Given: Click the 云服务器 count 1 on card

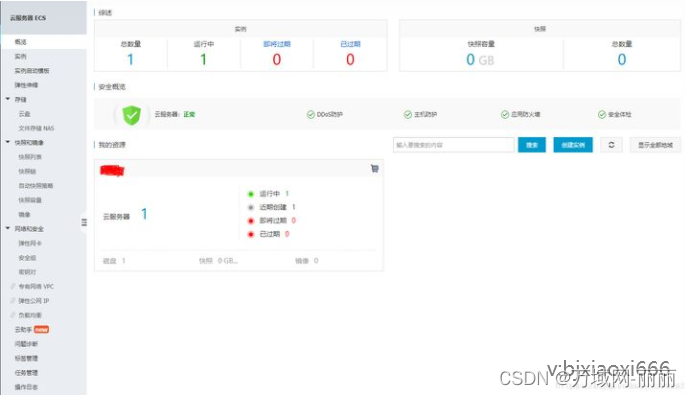Looking at the screenshot, I should (144, 214).
